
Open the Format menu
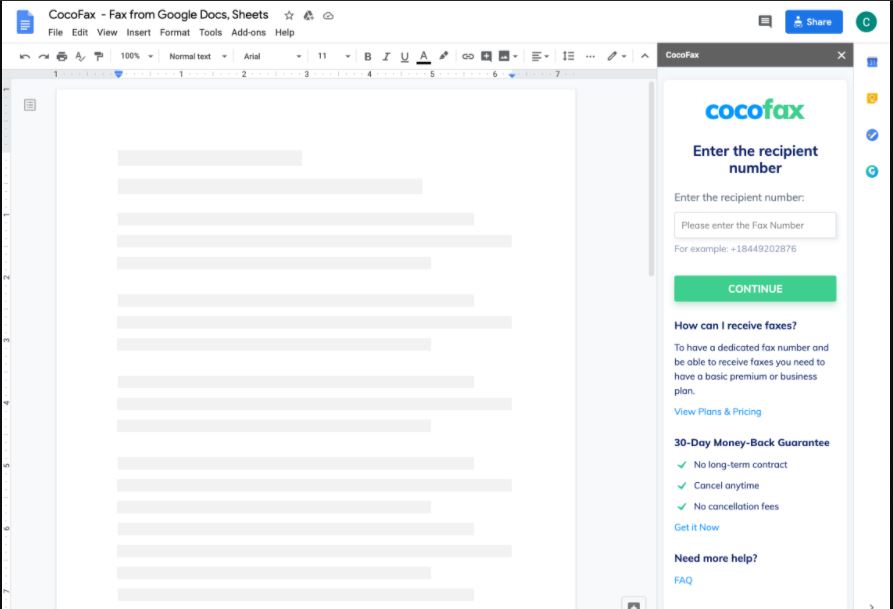pos(175,32)
